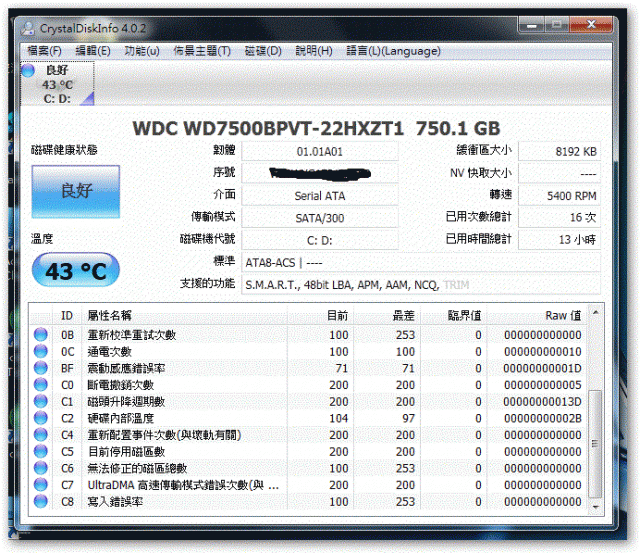Viewport: 640px width, 553px height.
Task: Click the 5400 RPM rotation speed value
Action: coord(559,196)
